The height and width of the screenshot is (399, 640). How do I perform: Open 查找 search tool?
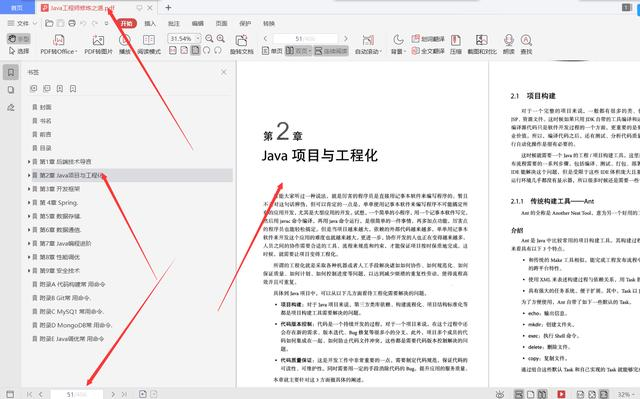[x=526, y=44]
